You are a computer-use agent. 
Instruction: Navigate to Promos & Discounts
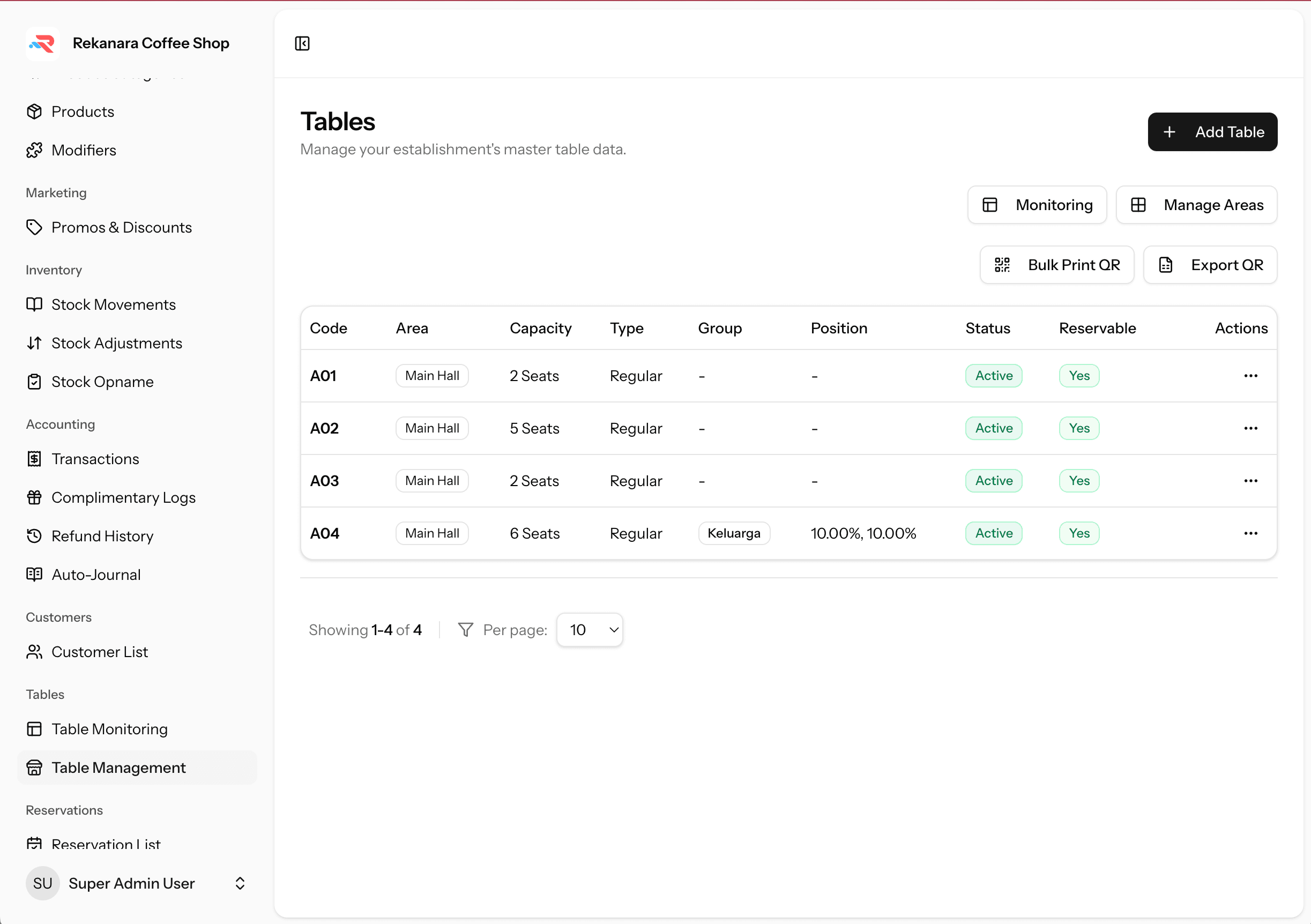[137, 227]
